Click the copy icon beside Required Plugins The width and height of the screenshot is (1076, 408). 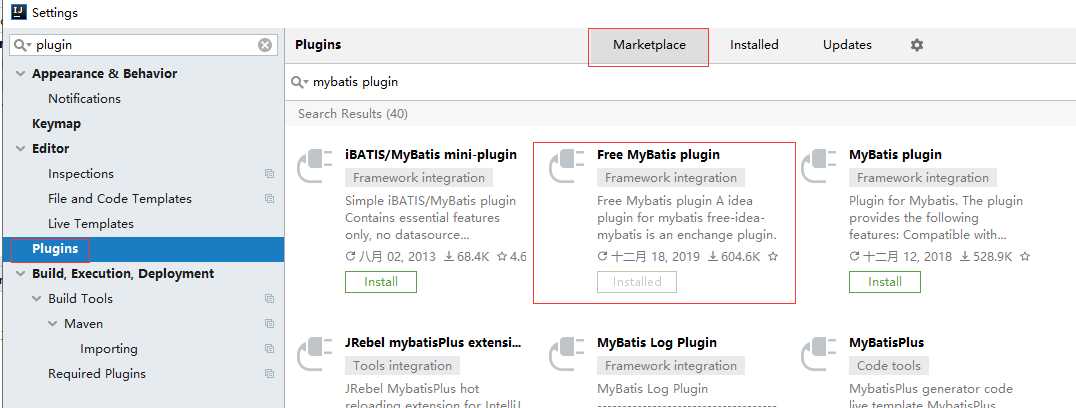click(x=269, y=374)
